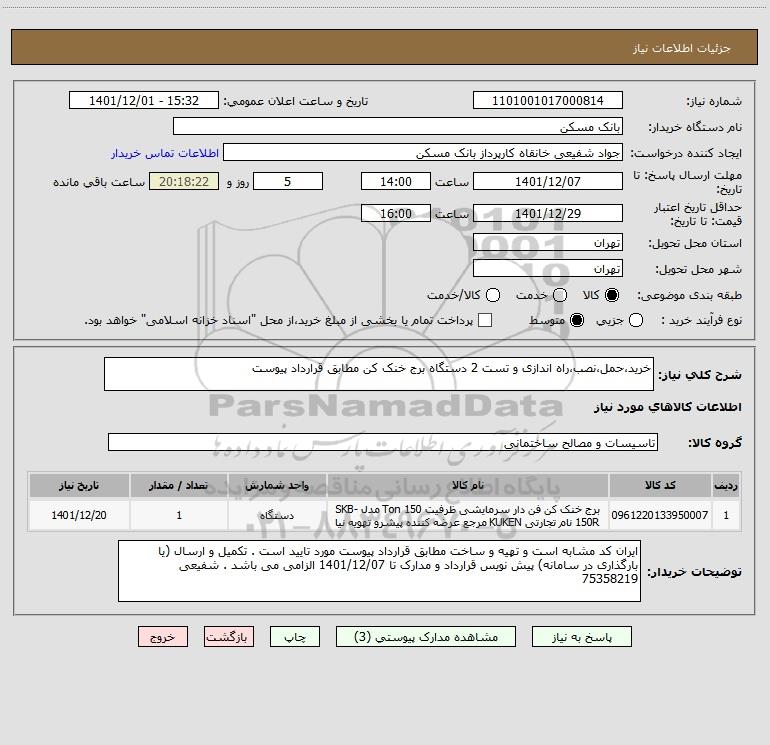Click the delivery province field تهران

(548, 243)
